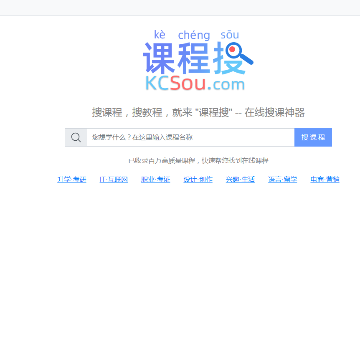Click the magnifier icon beside the search box
The image size is (360, 360).
[x=76, y=137]
